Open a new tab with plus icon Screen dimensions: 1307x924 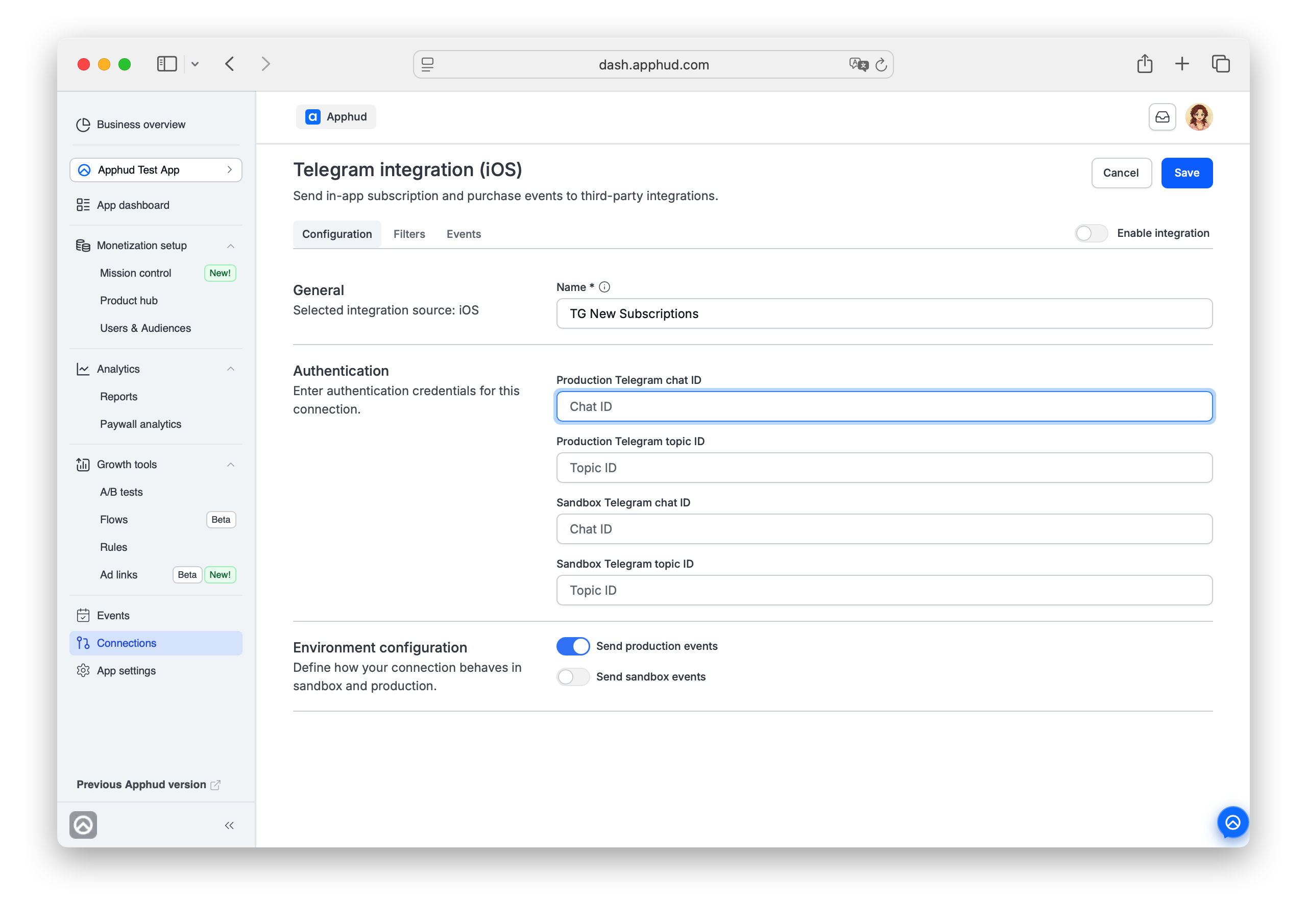click(x=1182, y=64)
